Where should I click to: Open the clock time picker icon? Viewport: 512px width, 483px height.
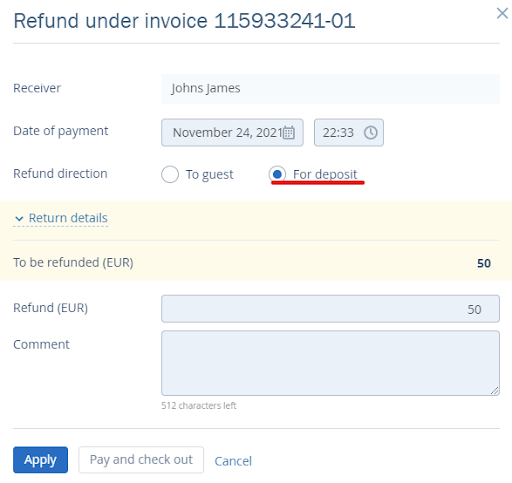tap(371, 133)
